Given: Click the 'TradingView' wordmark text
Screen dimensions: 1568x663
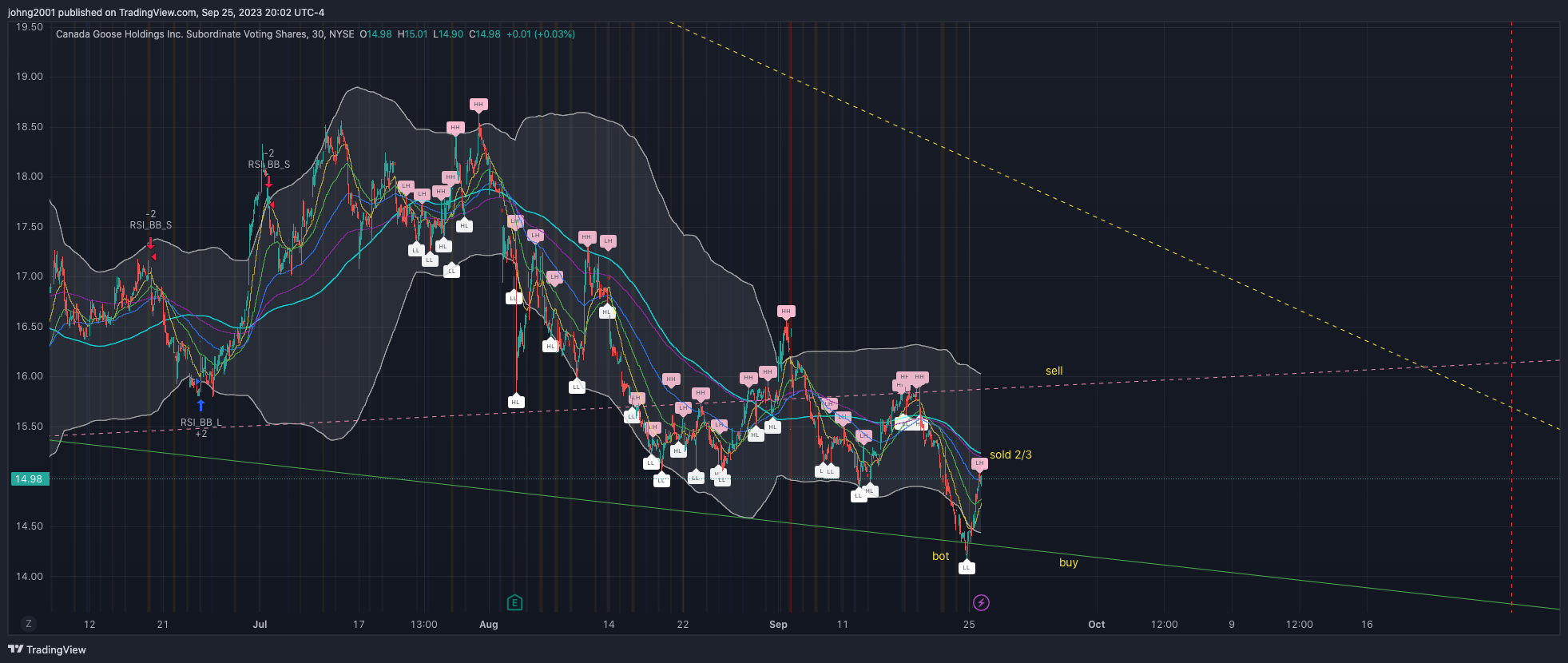Looking at the screenshot, I should click(56, 649).
